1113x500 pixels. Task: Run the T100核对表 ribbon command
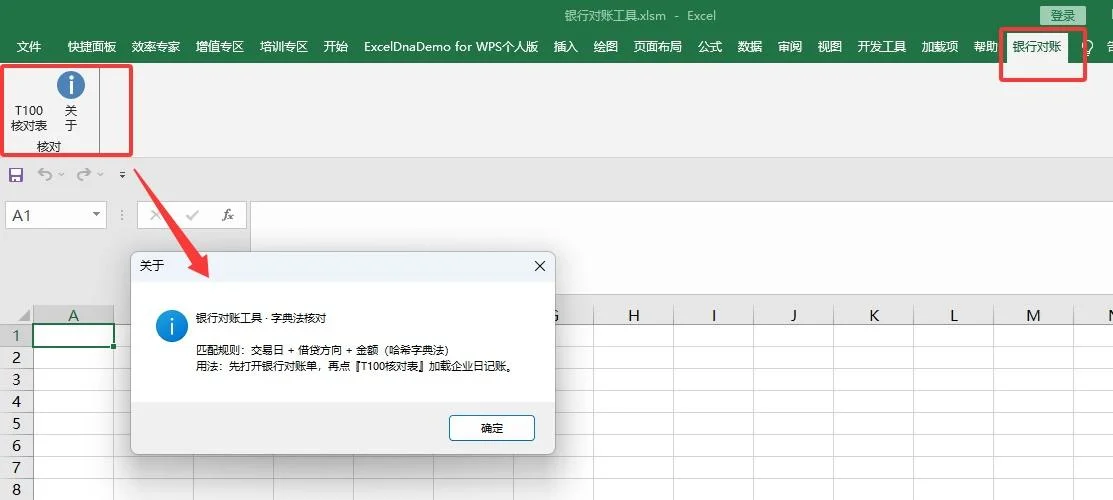pos(29,117)
